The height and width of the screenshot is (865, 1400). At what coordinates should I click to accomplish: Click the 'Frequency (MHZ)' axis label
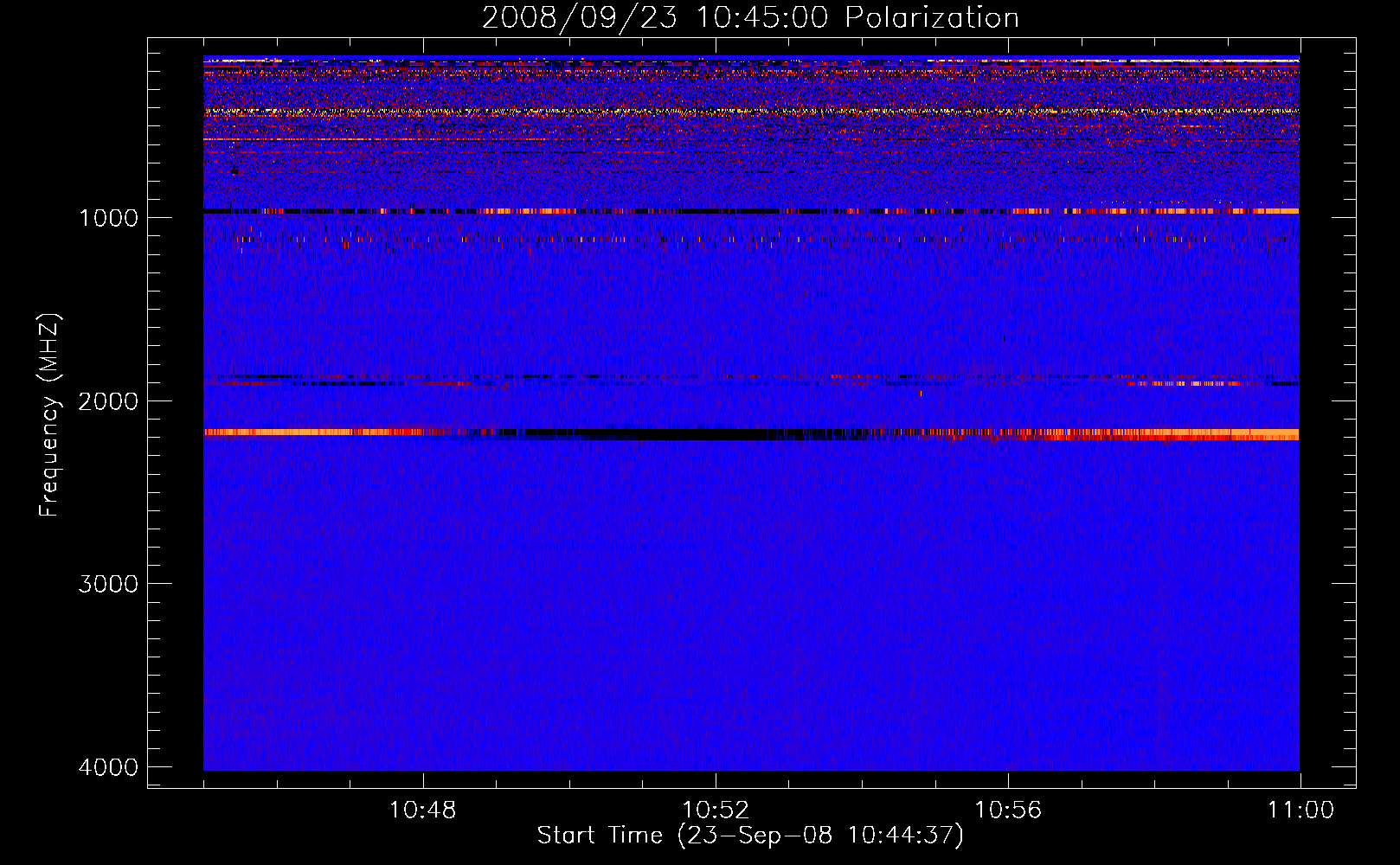tap(49, 415)
